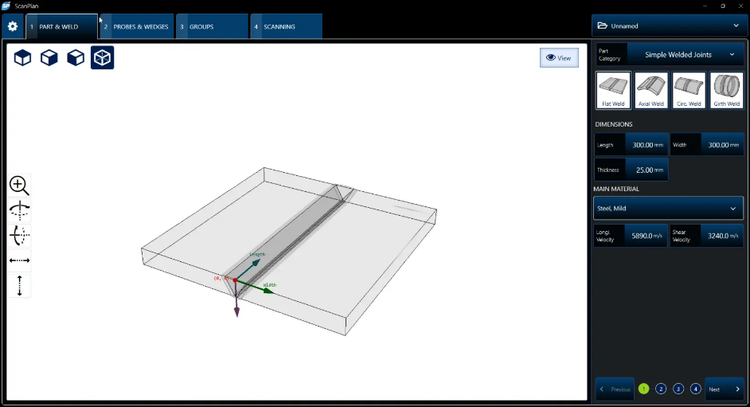Click the zoom magnifier tool
750x407 pixels.
click(19, 185)
